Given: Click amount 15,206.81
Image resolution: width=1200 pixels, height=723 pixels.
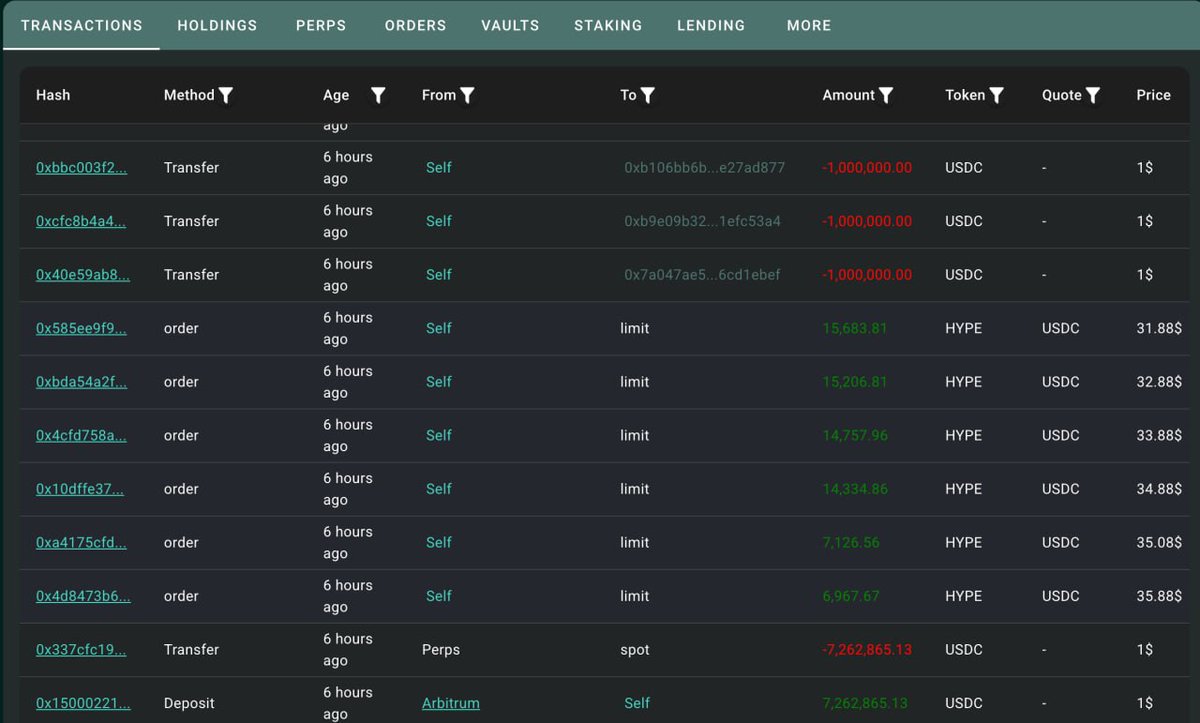Looking at the screenshot, I should tap(855, 382).
